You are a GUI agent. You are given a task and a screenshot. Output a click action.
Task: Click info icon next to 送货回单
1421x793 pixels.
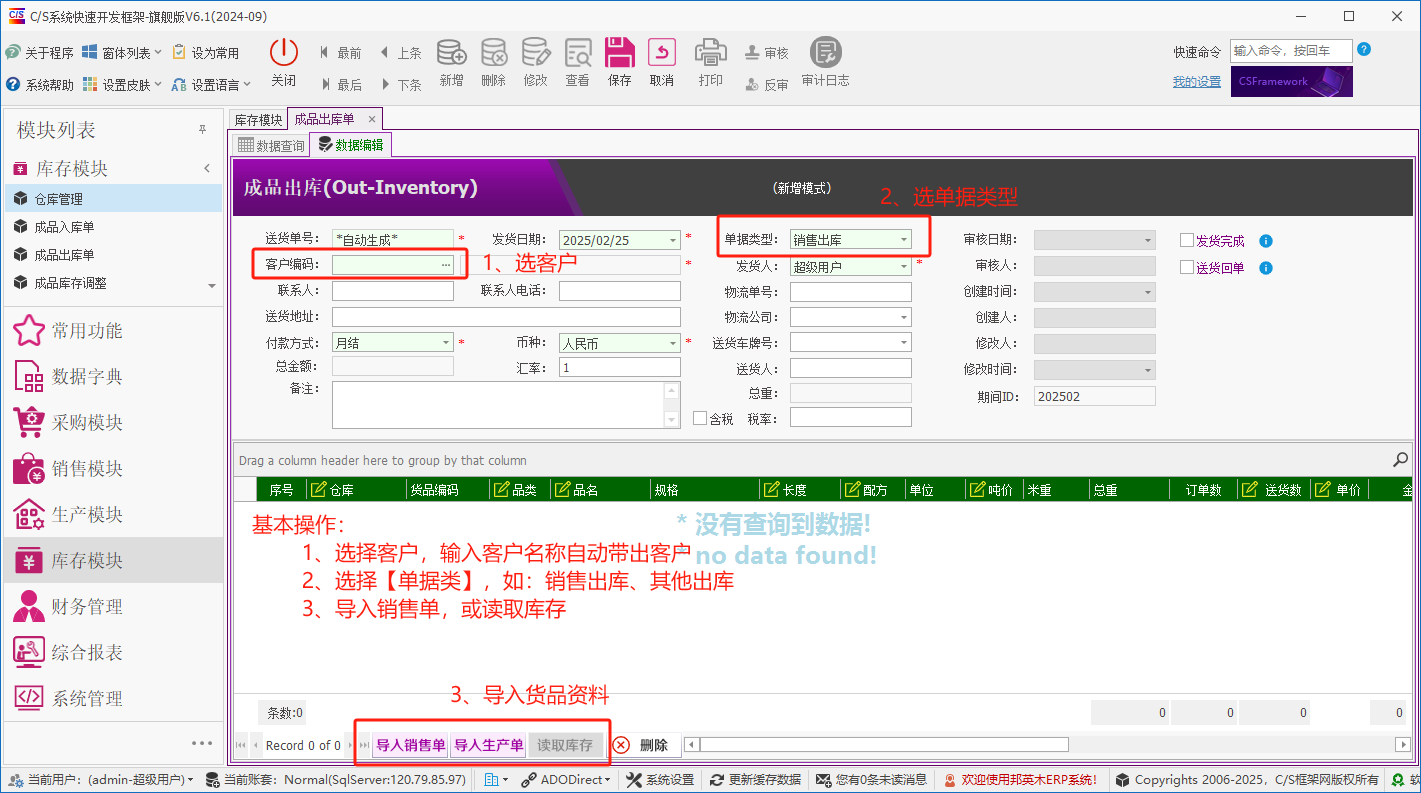[1266, 268]
